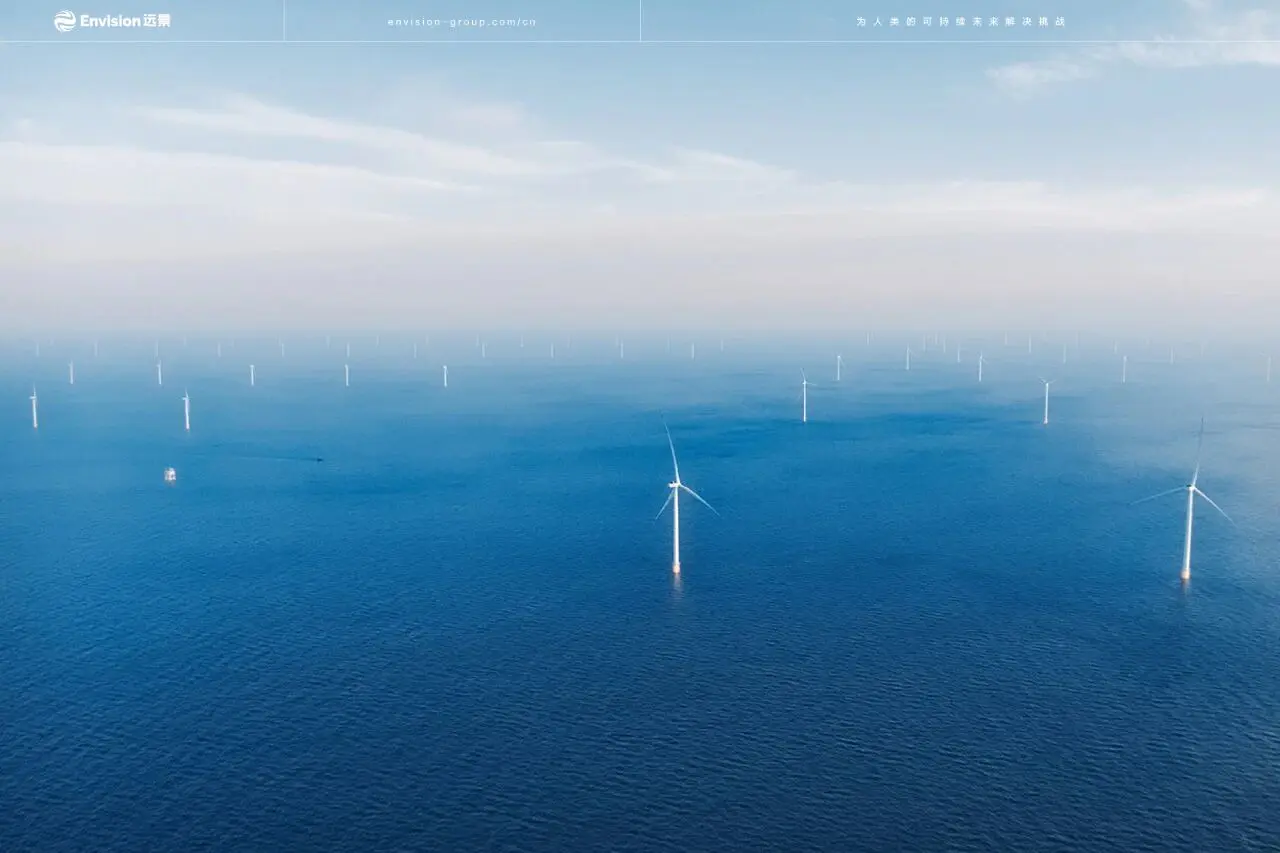This screenshot has width=1280, height=853.
Task: Click the small dark boat with wake
Action: pos(319,459)
